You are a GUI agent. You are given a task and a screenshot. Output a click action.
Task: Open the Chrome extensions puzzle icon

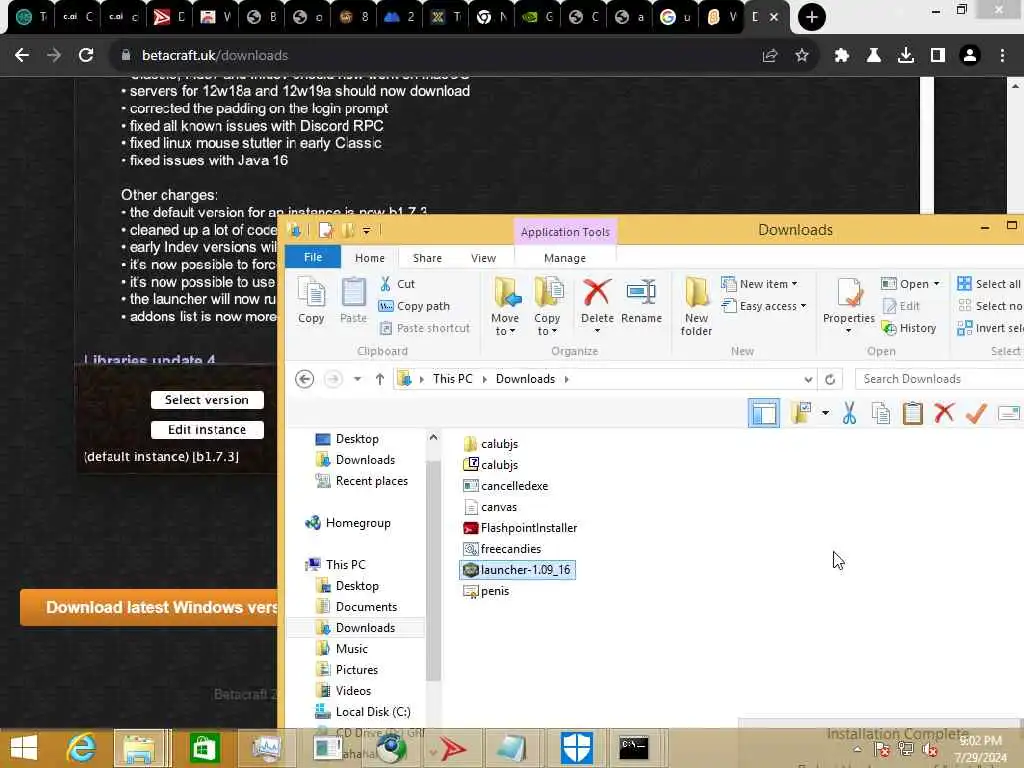(x=842, y=56)
